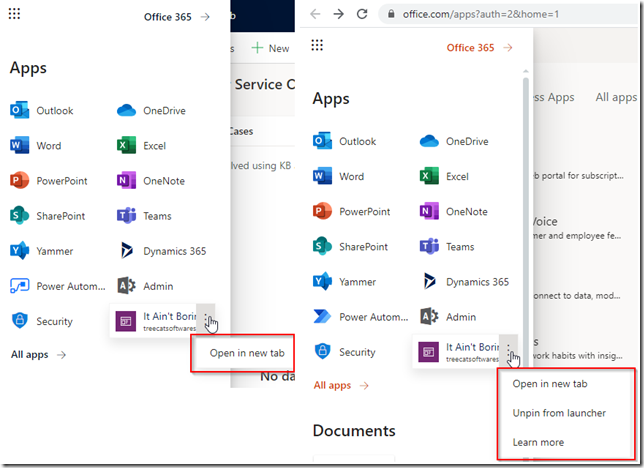
Task: Go back with the browser back arrow
Action: (x=315, y=14)
